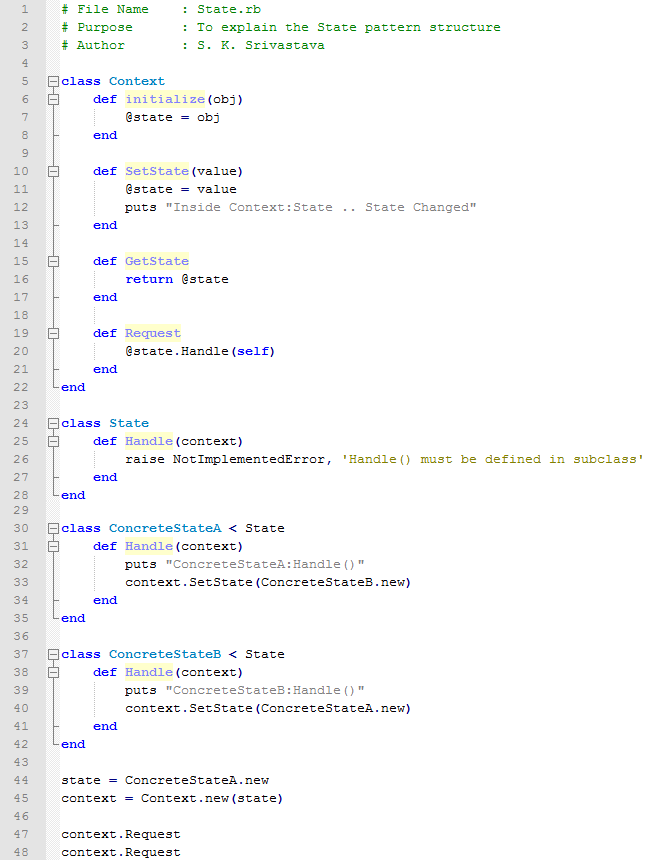Click 'context.Request' on line 48

pyautogui.click(x=121, y=852)
